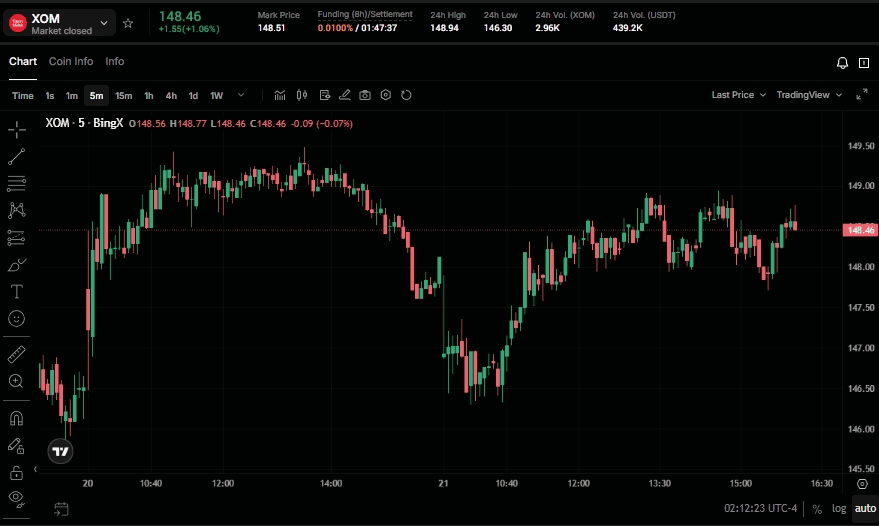The width and height of the screenshot is (879, 526).
Task: Hide all drawings with eye icon
Action: (17, 497)
